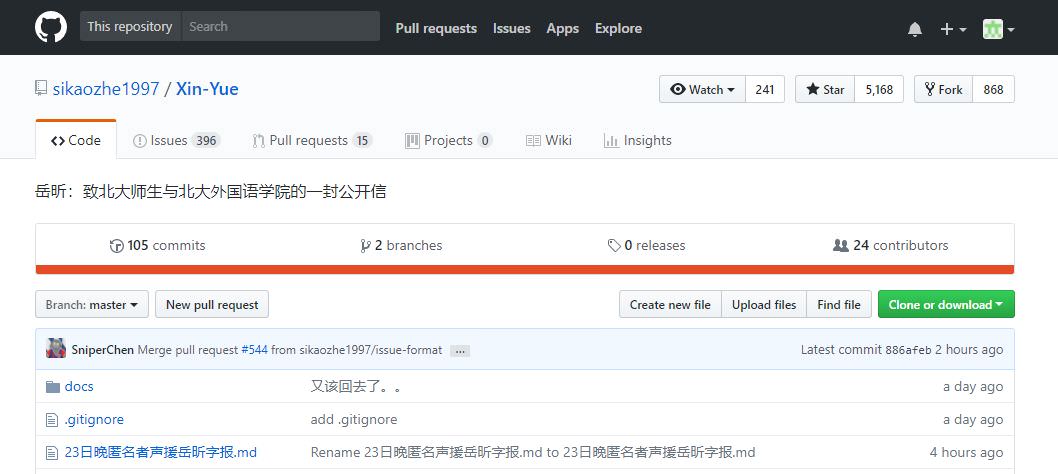The height and width of the screenshot is (474, 1058).
Task: Fork this repository
Action: pos(943,89)
